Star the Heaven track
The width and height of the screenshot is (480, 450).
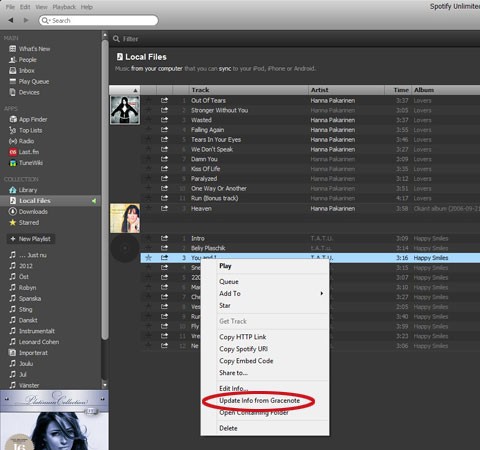point(149,208)
